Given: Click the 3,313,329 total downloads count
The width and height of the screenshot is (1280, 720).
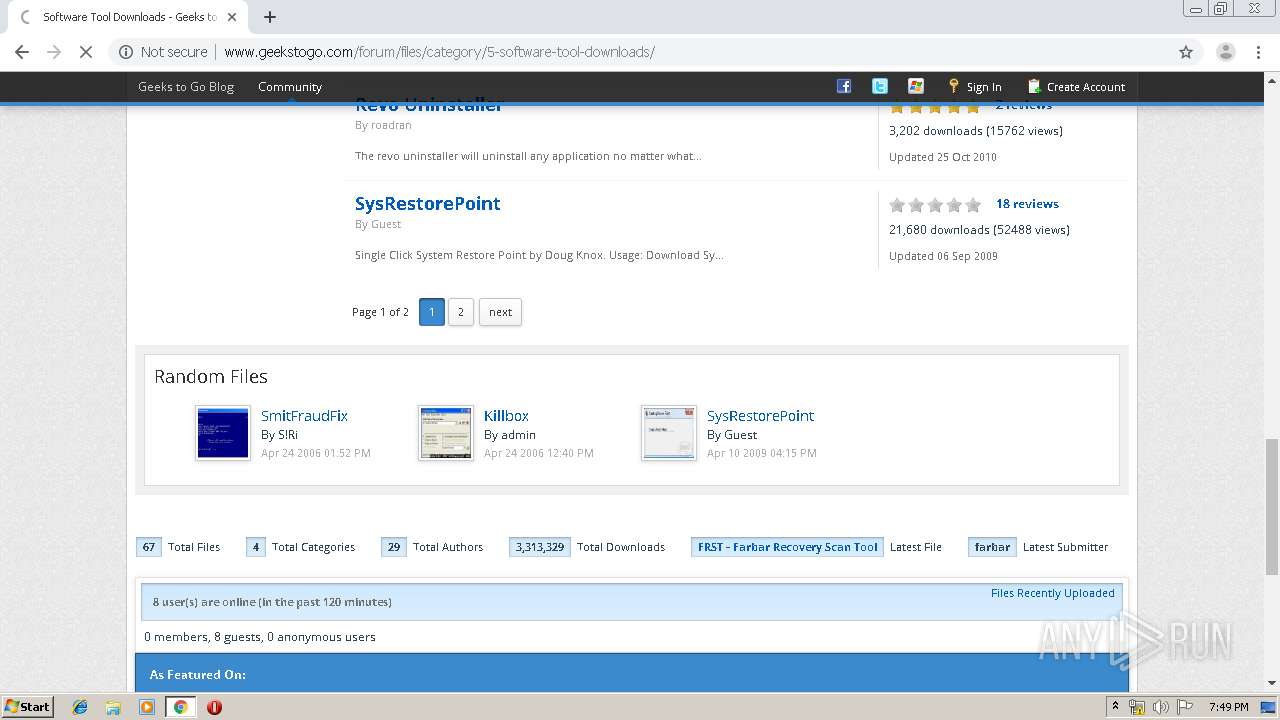Looking at the screenshot, I should pyautogui.click(x=540, y=547).
